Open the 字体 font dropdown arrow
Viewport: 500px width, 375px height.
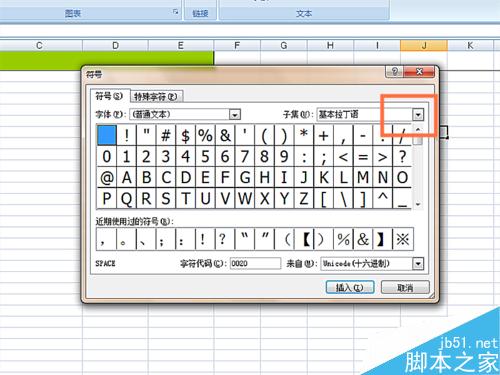click(x=235, y=115)
